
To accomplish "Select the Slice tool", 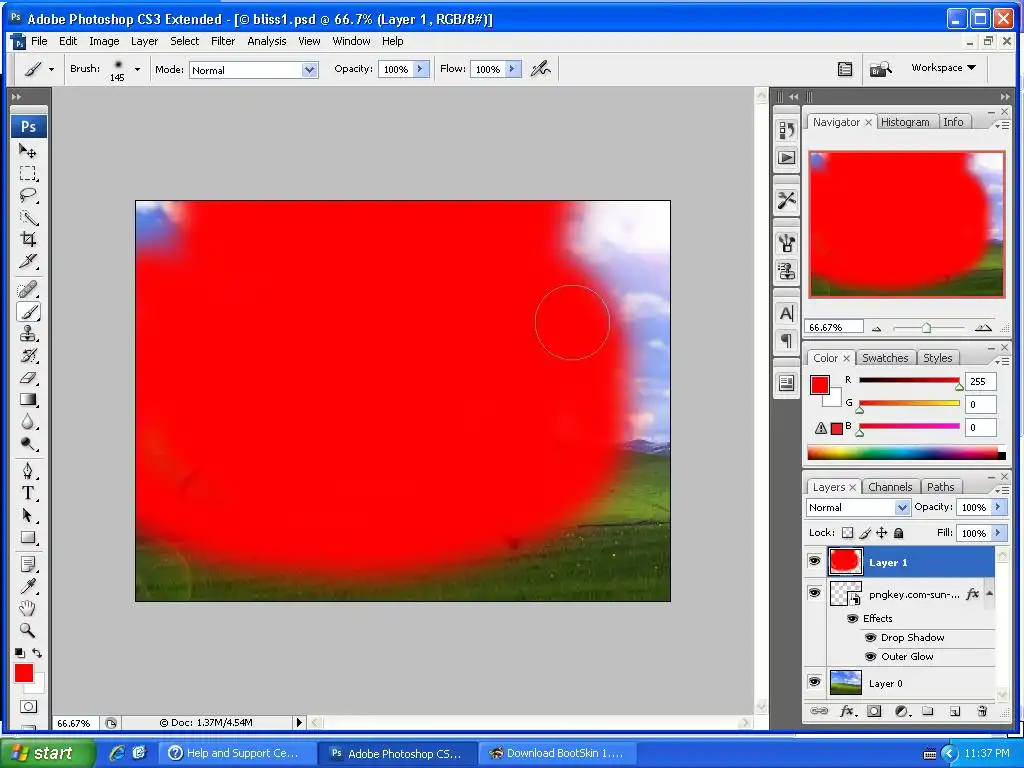I will (x=27, y=261).
